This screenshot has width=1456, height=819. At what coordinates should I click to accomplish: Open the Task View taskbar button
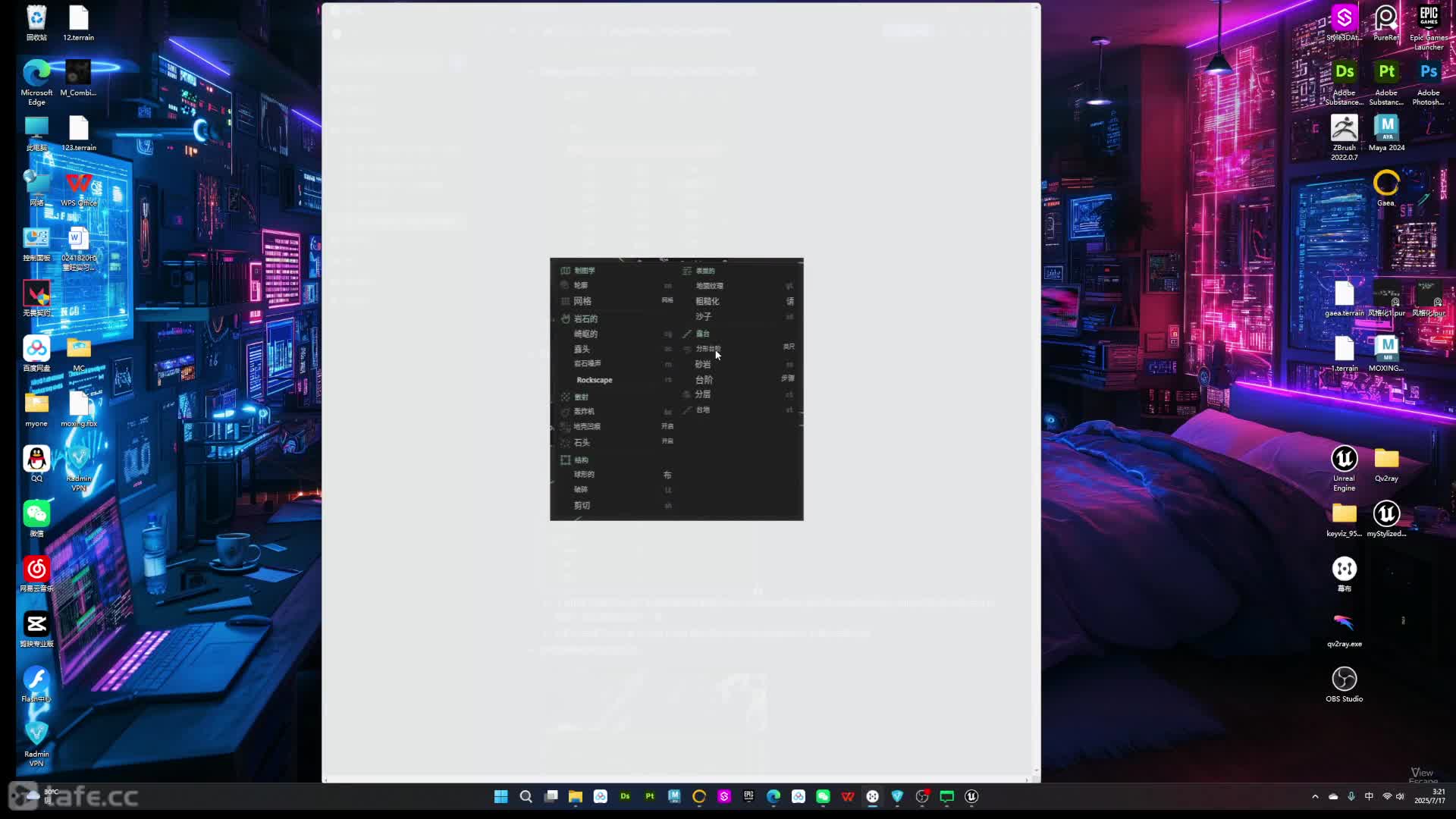point(551,796)
